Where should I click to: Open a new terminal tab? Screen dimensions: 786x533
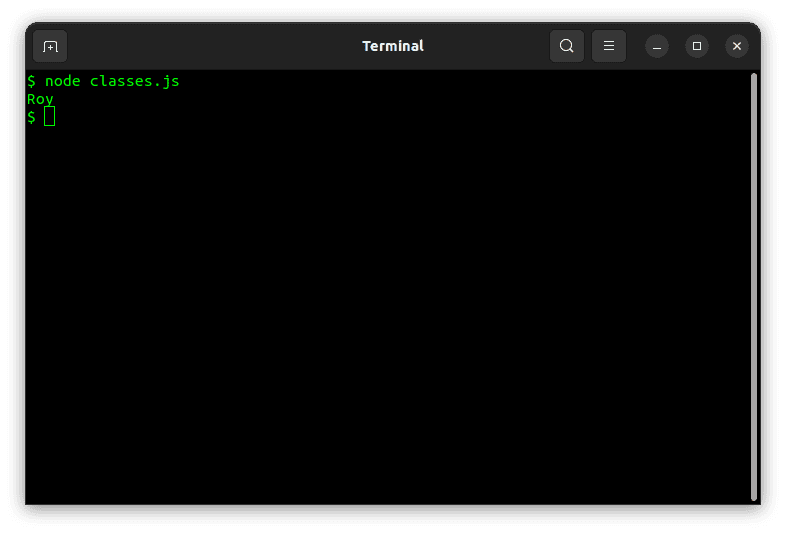click(x=50, y=46)
